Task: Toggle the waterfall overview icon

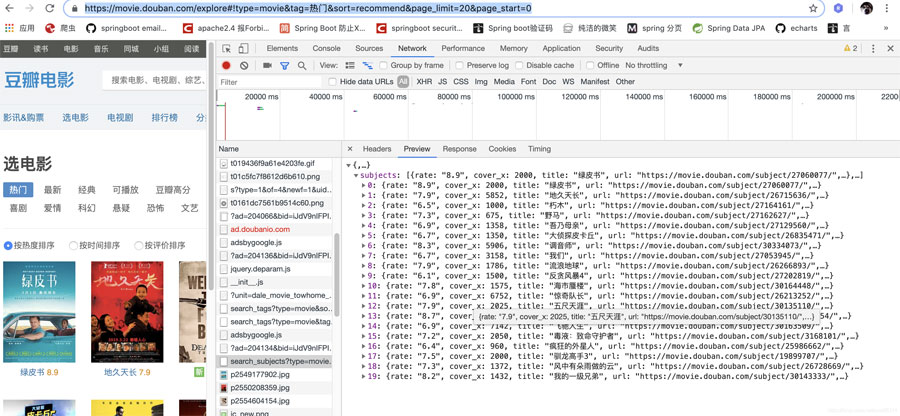Action: (x=367, y=65)
